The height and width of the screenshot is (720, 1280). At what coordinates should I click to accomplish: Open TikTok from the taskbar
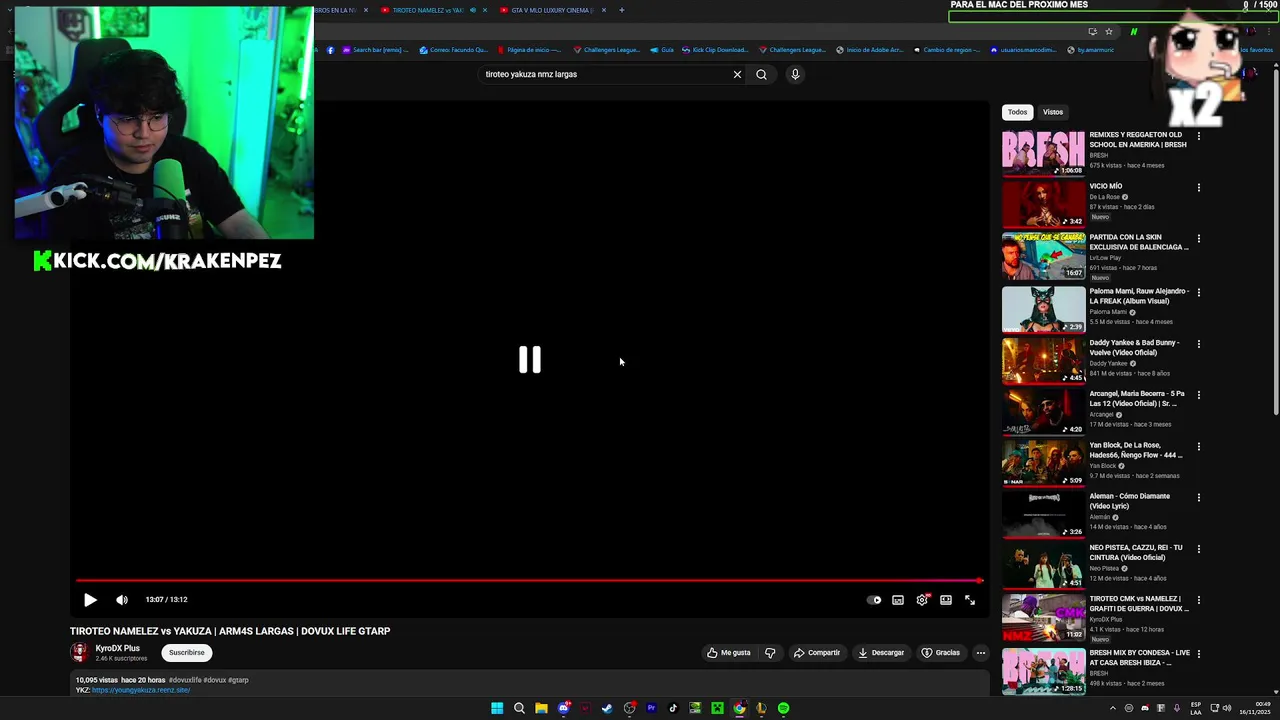[673, 708]
